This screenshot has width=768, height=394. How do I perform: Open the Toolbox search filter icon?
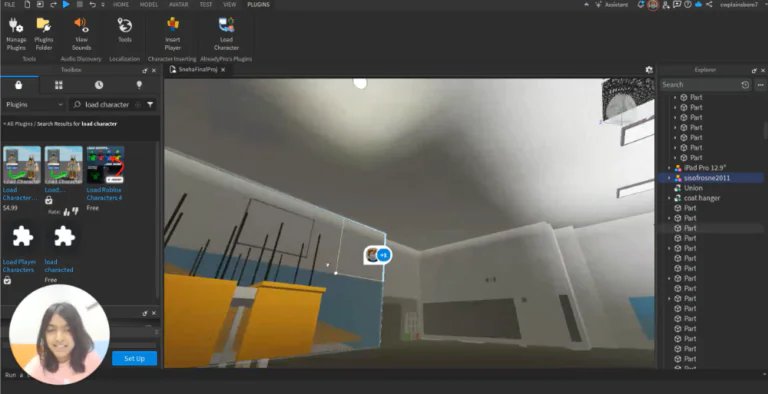point(150,104)
